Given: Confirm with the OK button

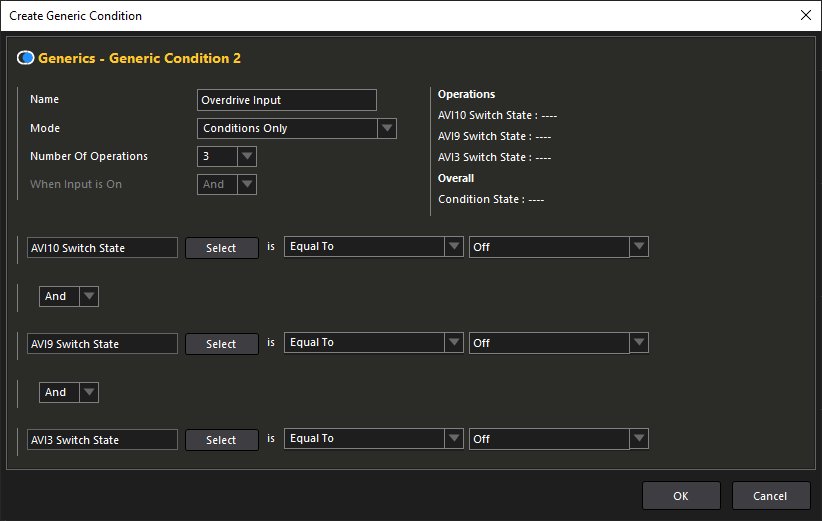Looking at the screenshot, I should [x=681, y=496].
